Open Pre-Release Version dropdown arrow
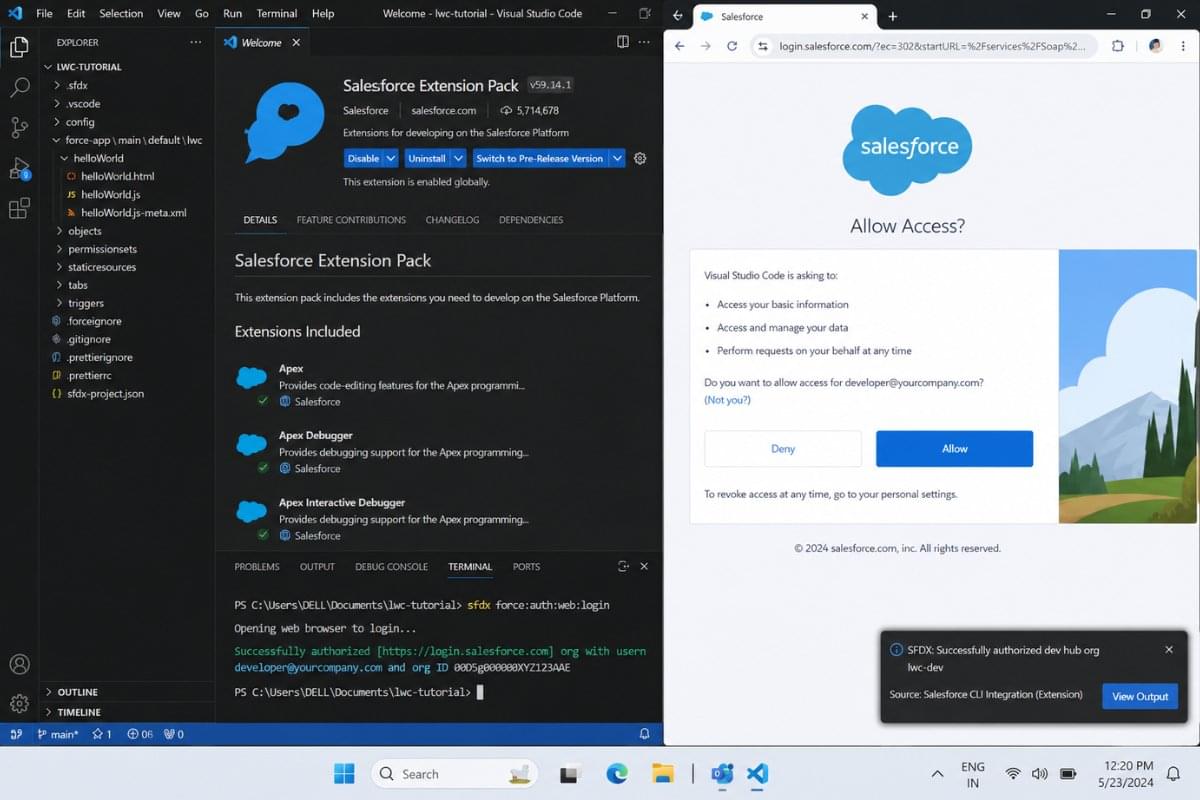The width and height of the screenshot is (1200, 800). click(617, 158)
